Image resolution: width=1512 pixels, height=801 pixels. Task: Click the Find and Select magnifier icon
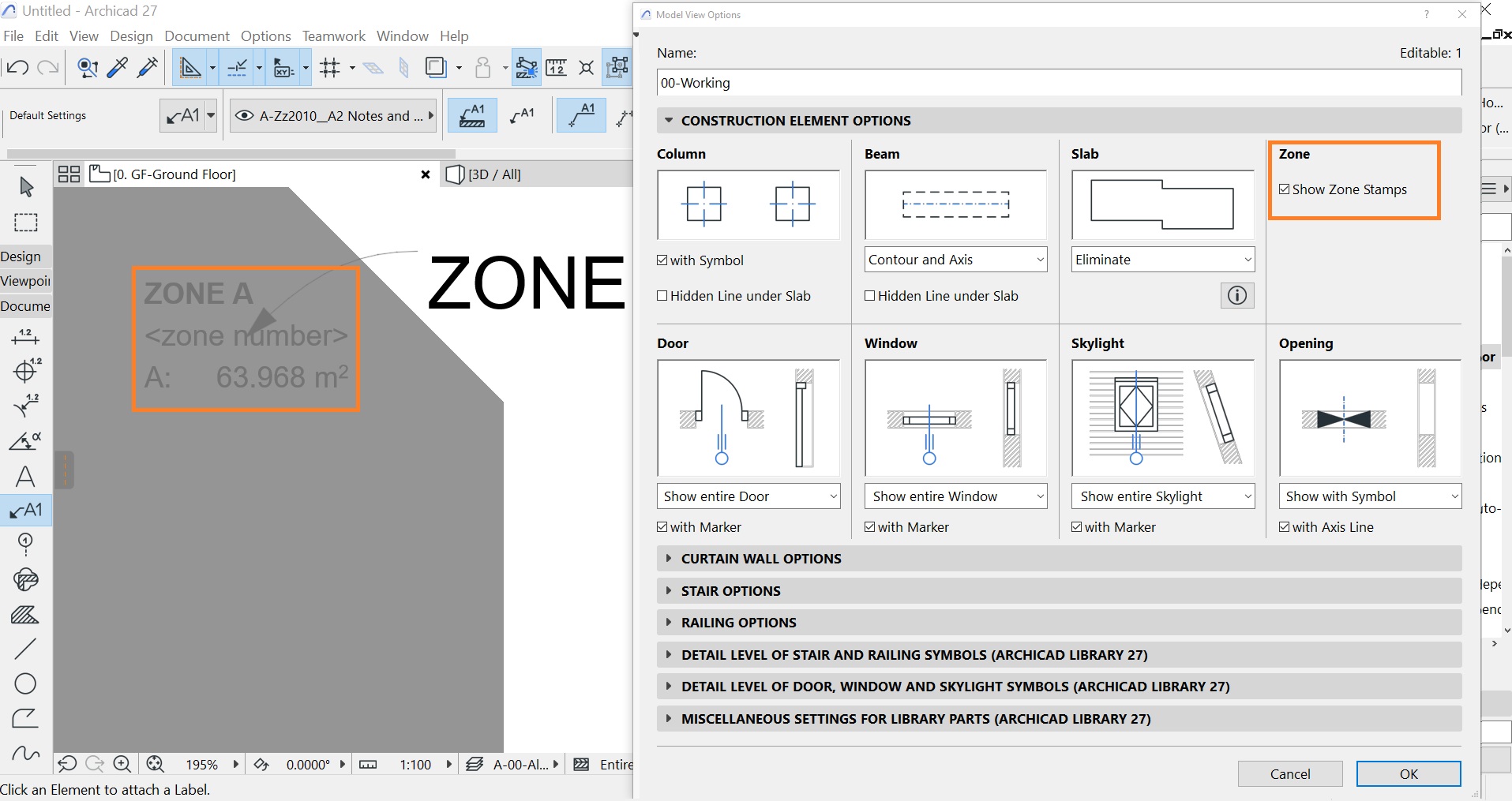click(x=88, y=68)
